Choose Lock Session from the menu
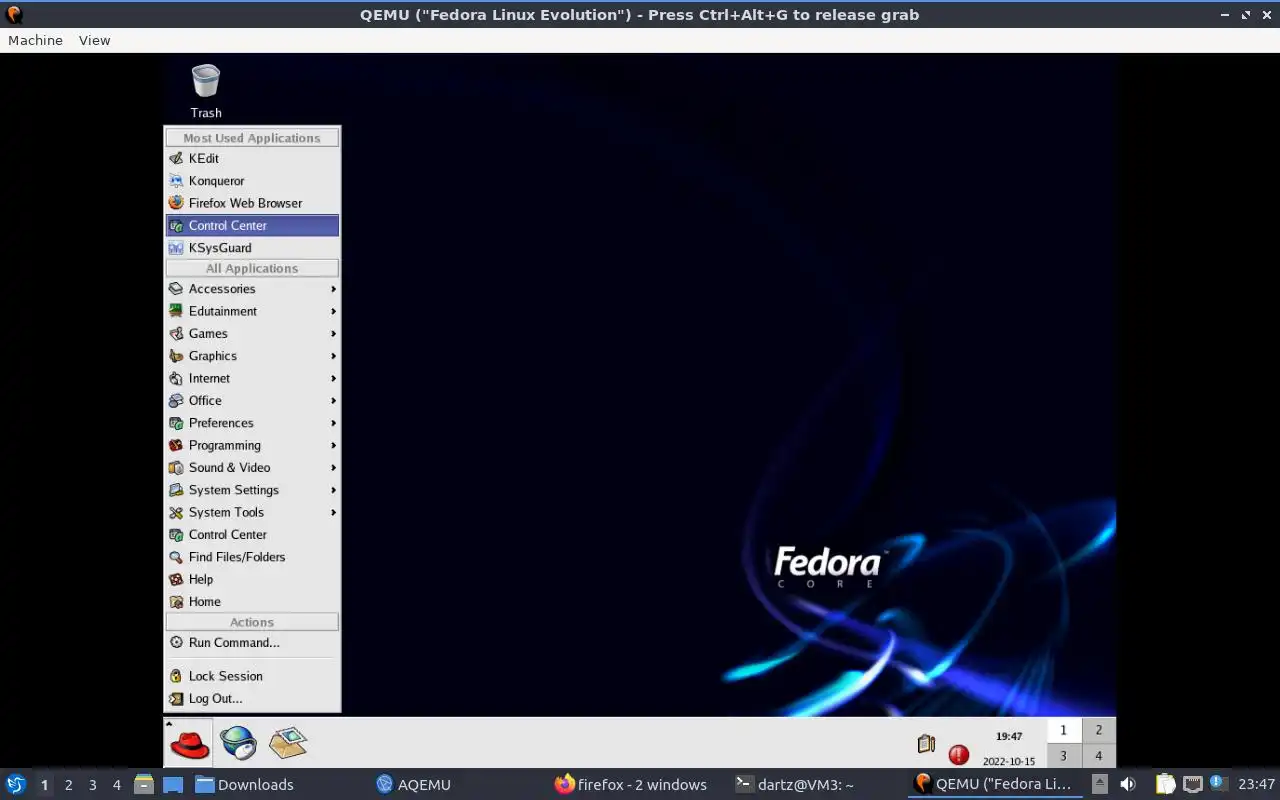Screen dimensions: 1280x800 click(252, 676)
